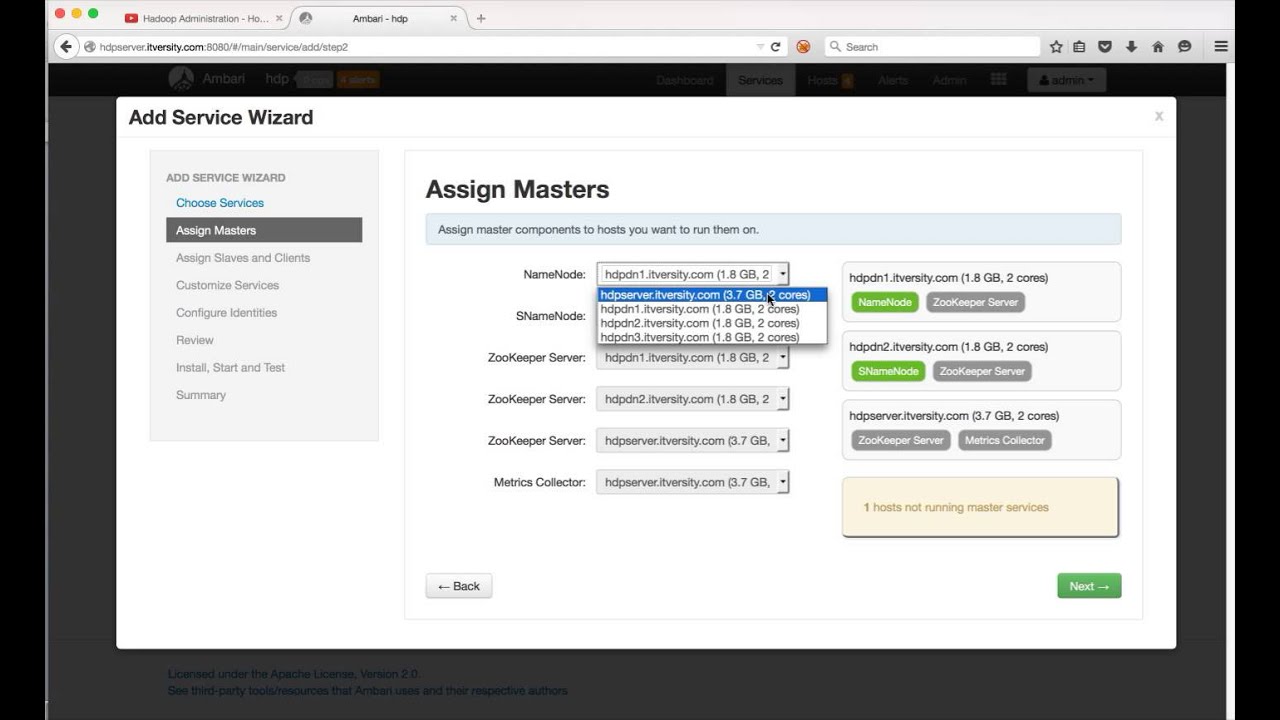Open the Metrics Collector host dropdown
1280x720 pixels.
(692, 482)
